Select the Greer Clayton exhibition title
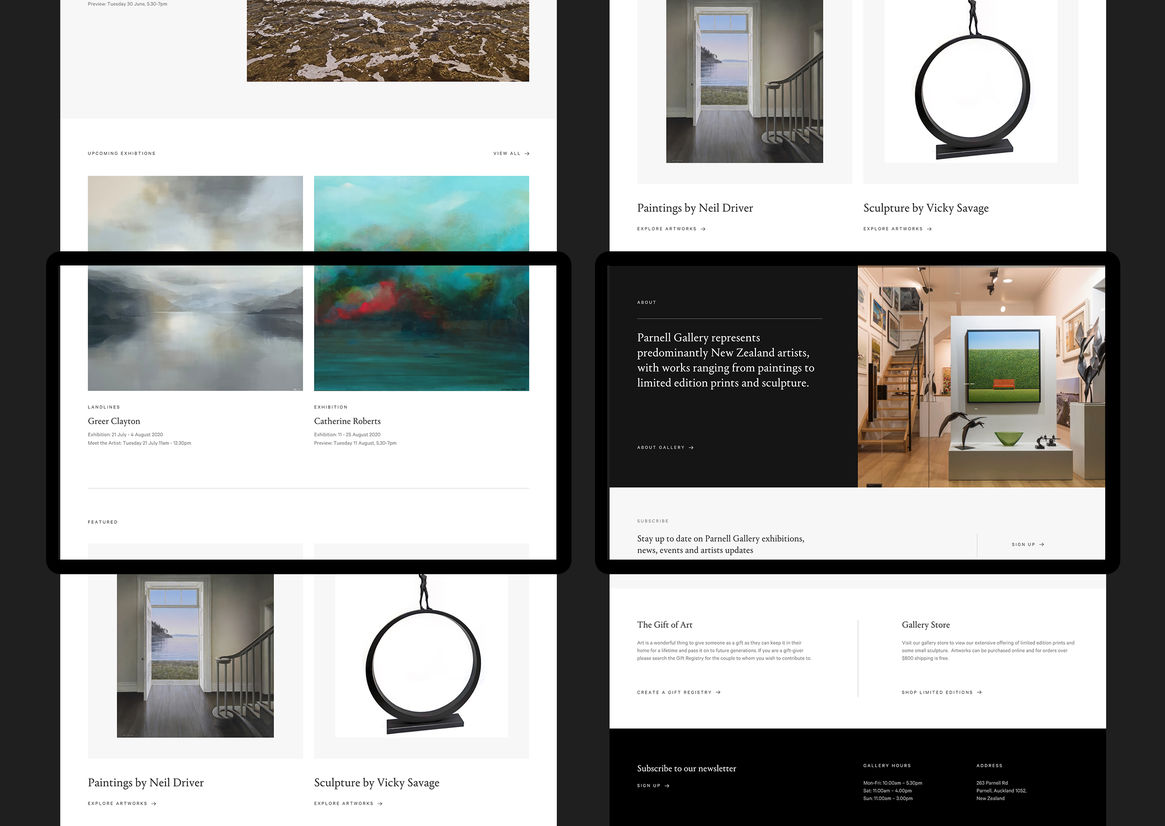This screenshot has width=1165, height=826. coord(114,422)
